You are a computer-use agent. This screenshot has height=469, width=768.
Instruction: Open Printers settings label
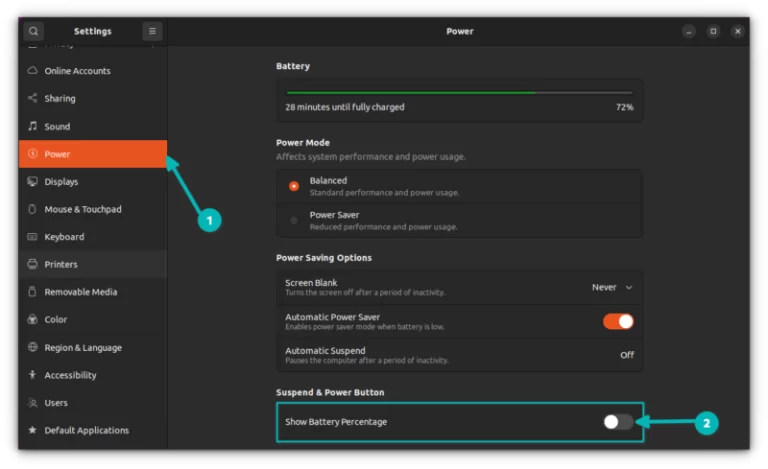[x=61, y=264]
